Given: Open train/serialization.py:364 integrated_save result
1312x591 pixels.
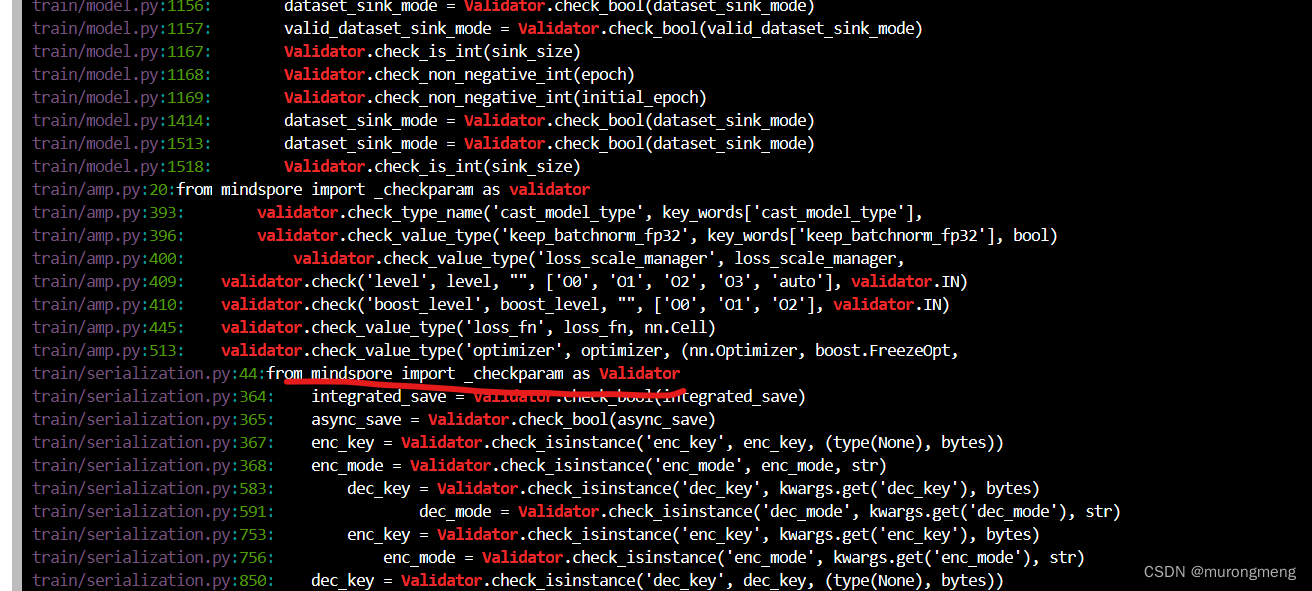Looking at the screenshot, I should [x=145, y=395].
